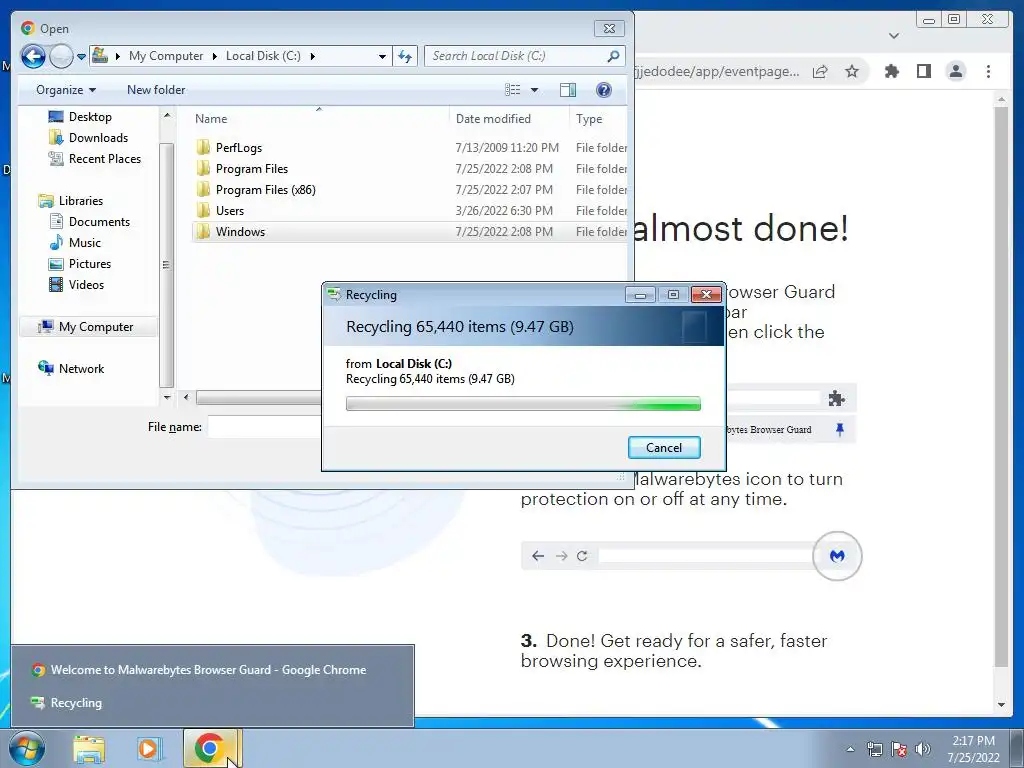Open the volume speaker tray icon
Image resolution: width=1024 pixels, height=768 pixels.
pyautogui.click(x=922, y=749)
